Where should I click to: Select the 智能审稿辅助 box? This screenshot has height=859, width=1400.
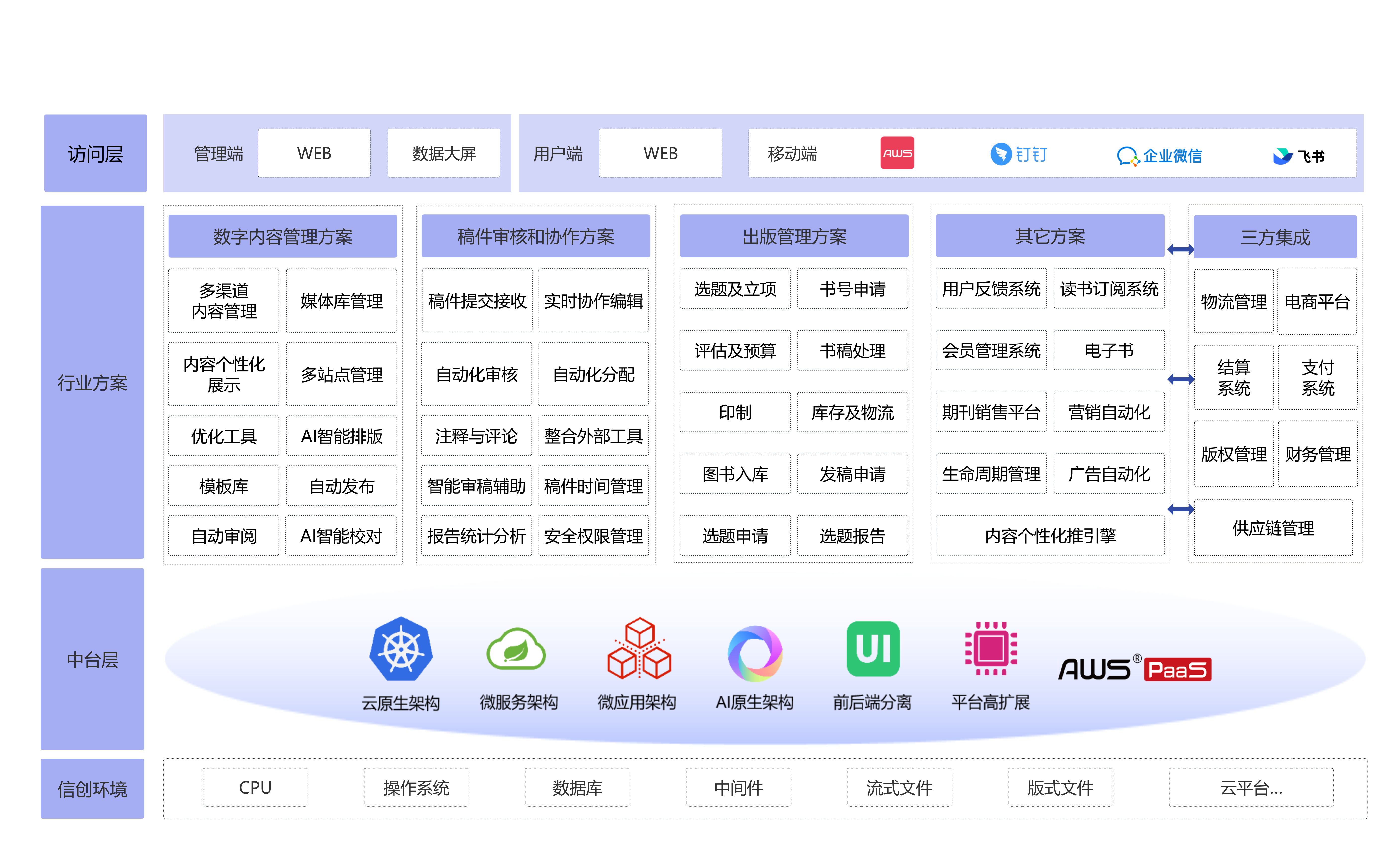point(476,485)
